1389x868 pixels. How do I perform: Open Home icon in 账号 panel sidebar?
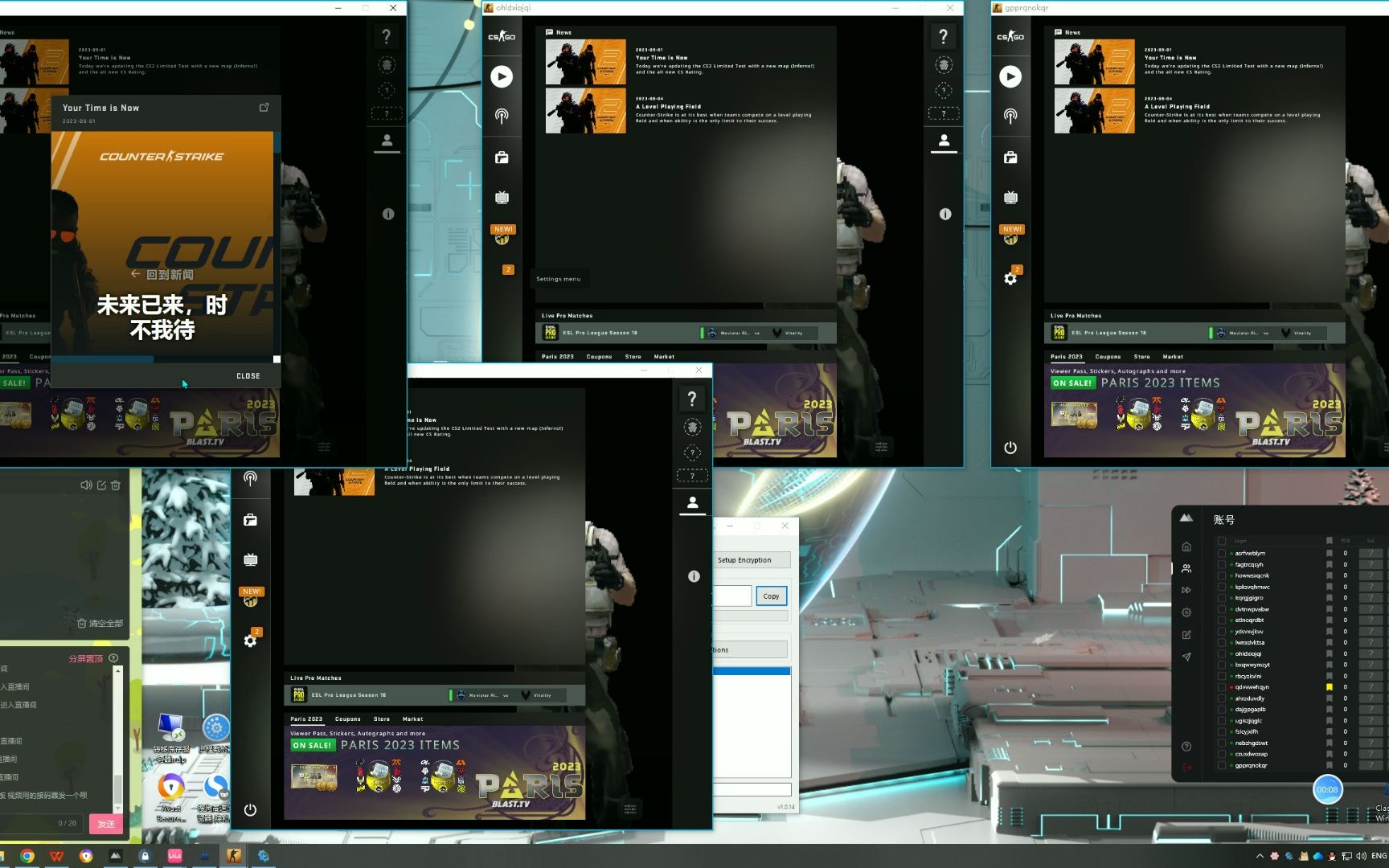(x=1186, y=547)
